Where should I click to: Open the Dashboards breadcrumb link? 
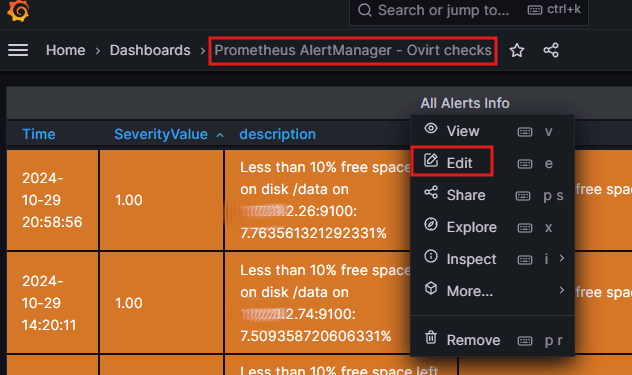(150, 50)
